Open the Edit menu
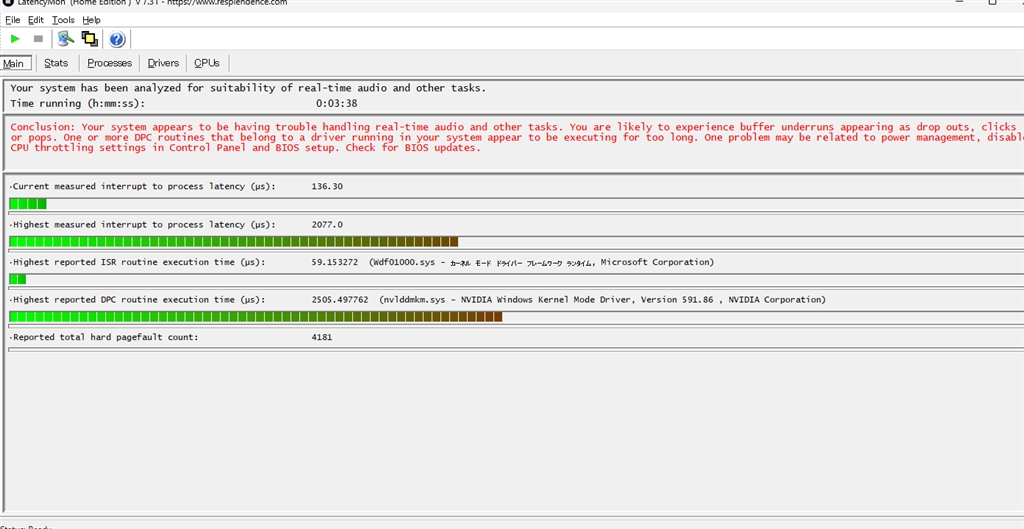This screenshot has height=529, width=1024. tap(36, 20)
